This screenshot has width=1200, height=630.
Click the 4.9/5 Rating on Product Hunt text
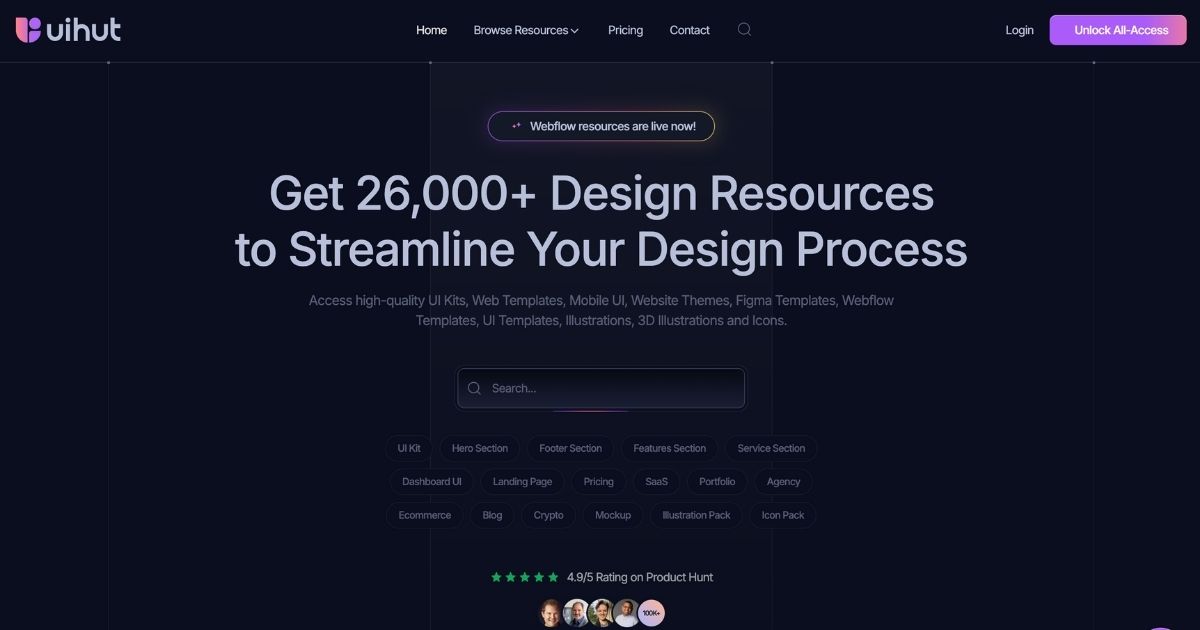click(640, 577)
